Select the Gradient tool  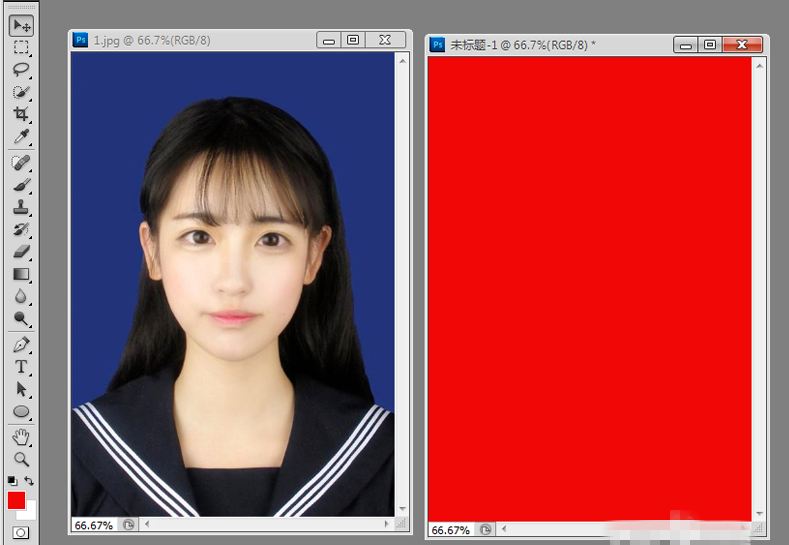[x=21, y=274]
